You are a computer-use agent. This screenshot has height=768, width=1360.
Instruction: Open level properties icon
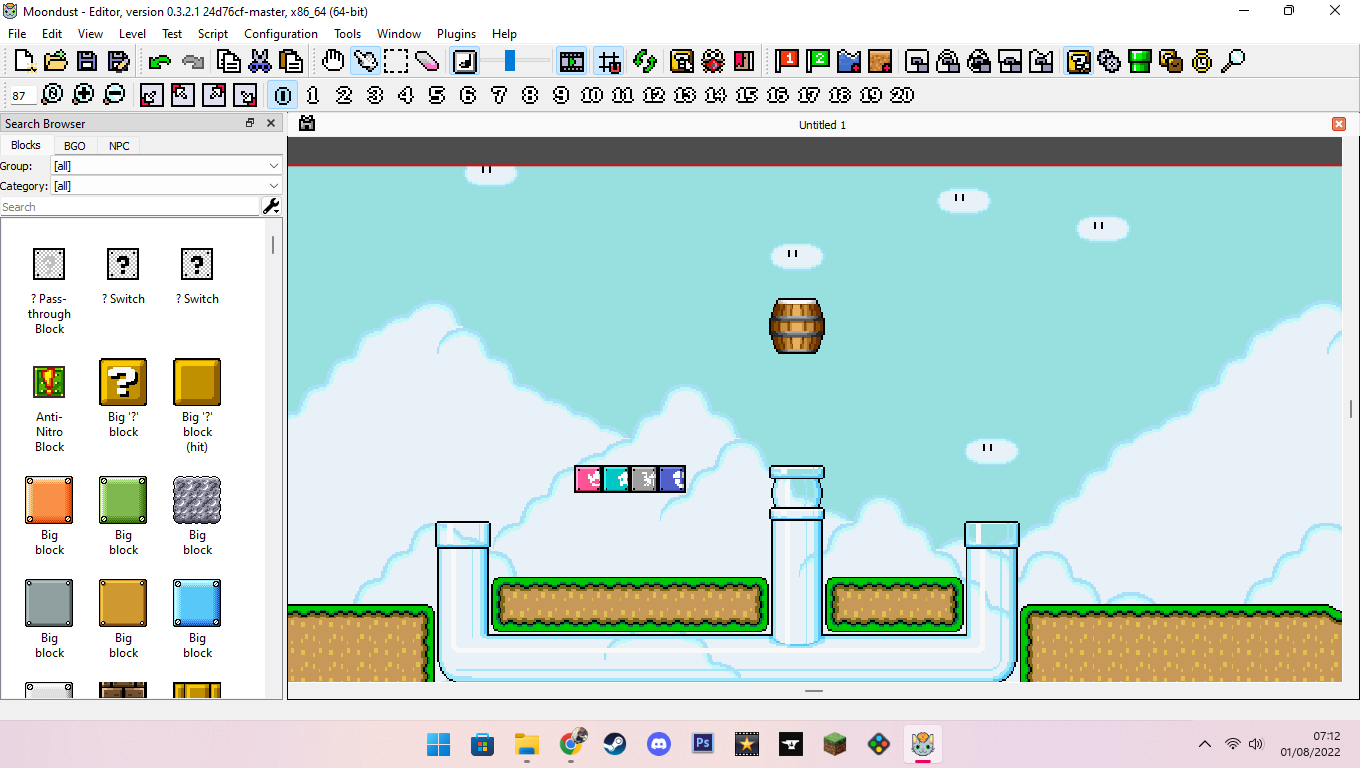tap(682, 62)
